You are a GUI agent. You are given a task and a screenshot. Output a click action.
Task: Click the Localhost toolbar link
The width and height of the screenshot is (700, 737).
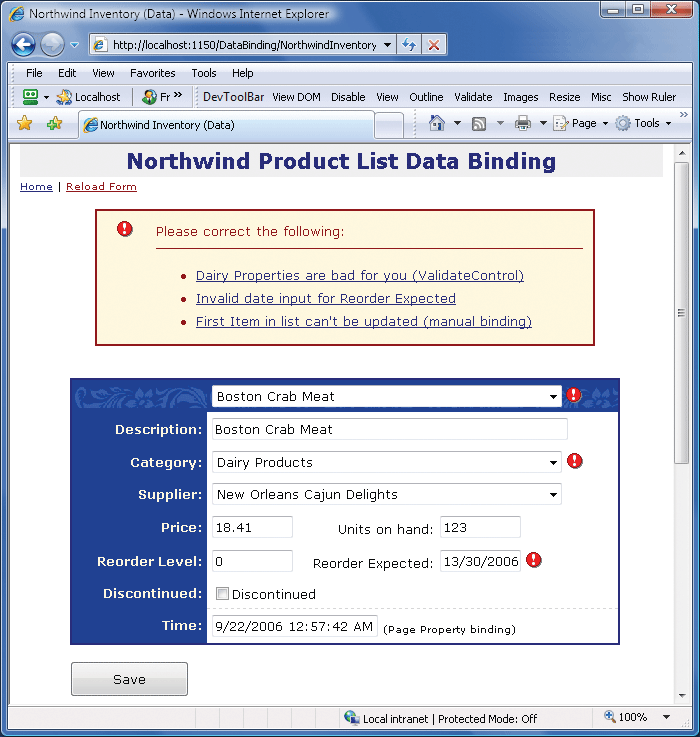click(89, 97)
